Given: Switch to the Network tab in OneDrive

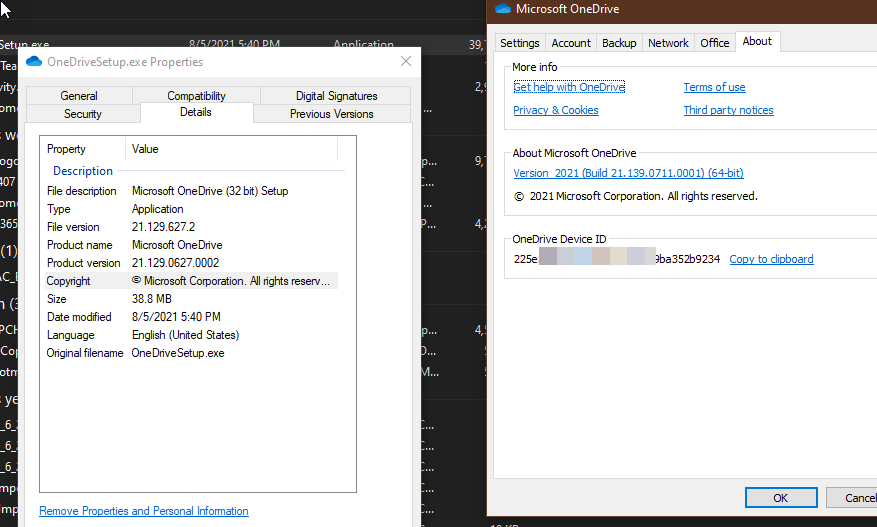Looking at the screenshot, I should pyautogui.click(x=668, y=43).
